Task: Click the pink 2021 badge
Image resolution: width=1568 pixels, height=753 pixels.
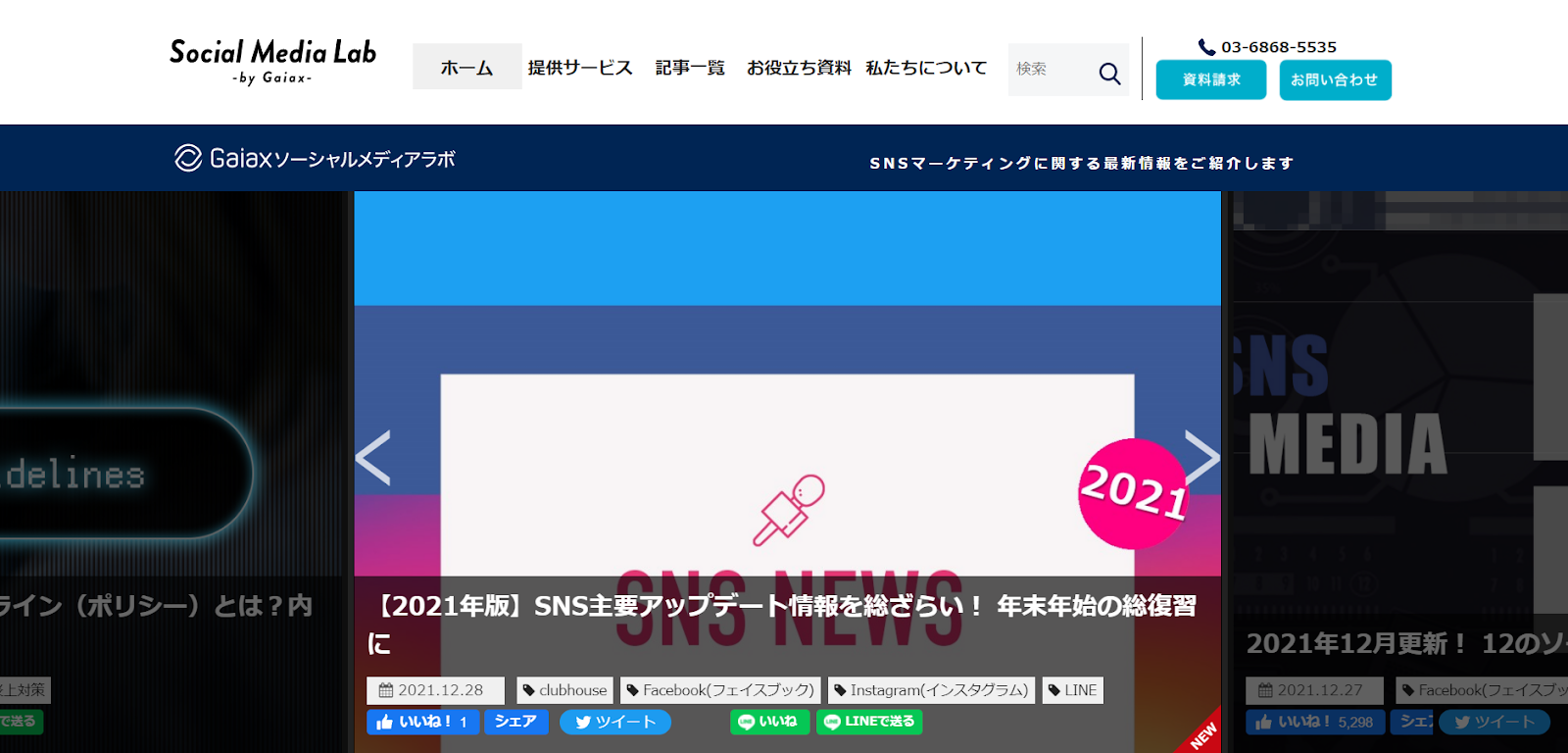Action: (1134, 493)
